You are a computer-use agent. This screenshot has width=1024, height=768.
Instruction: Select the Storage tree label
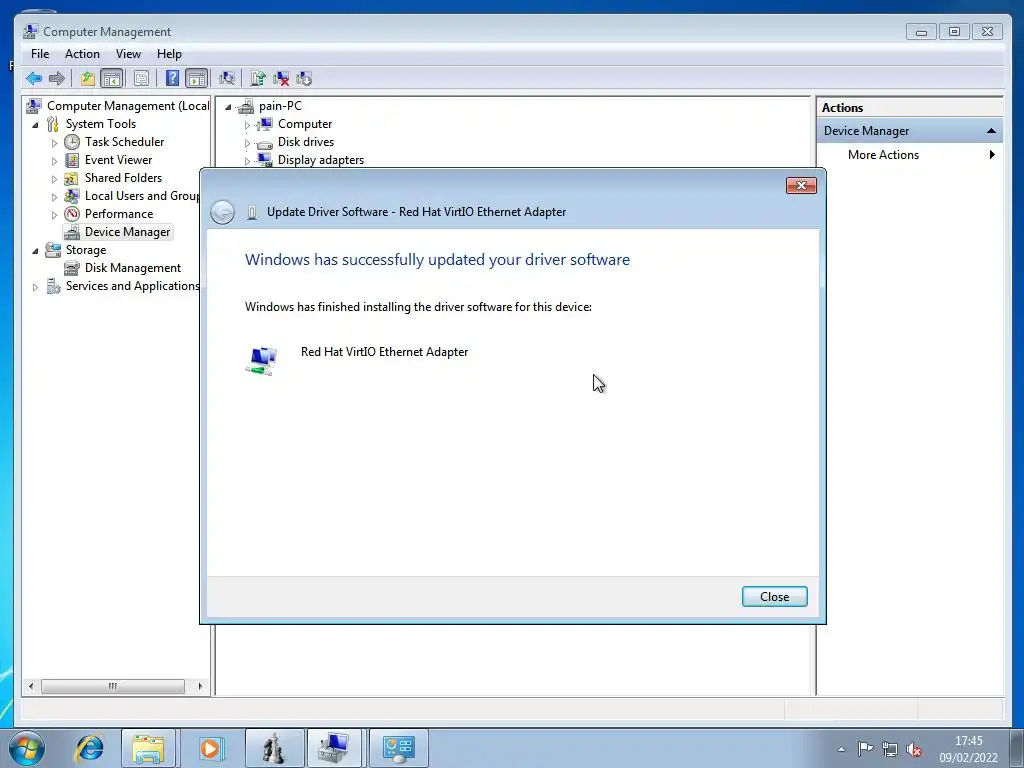(x=86, y=250)
